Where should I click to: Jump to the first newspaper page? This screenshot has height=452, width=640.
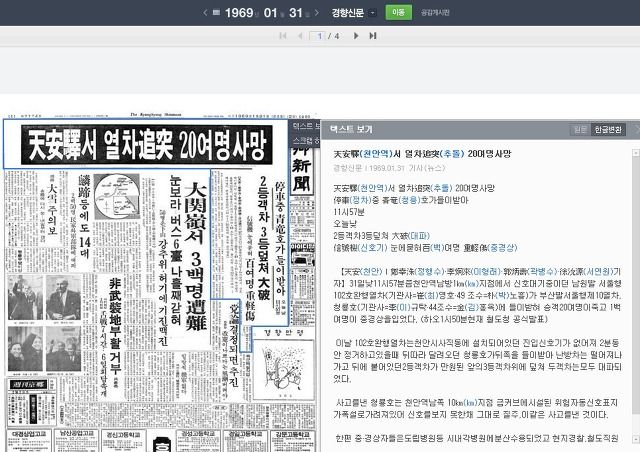(x=282, y=36)
